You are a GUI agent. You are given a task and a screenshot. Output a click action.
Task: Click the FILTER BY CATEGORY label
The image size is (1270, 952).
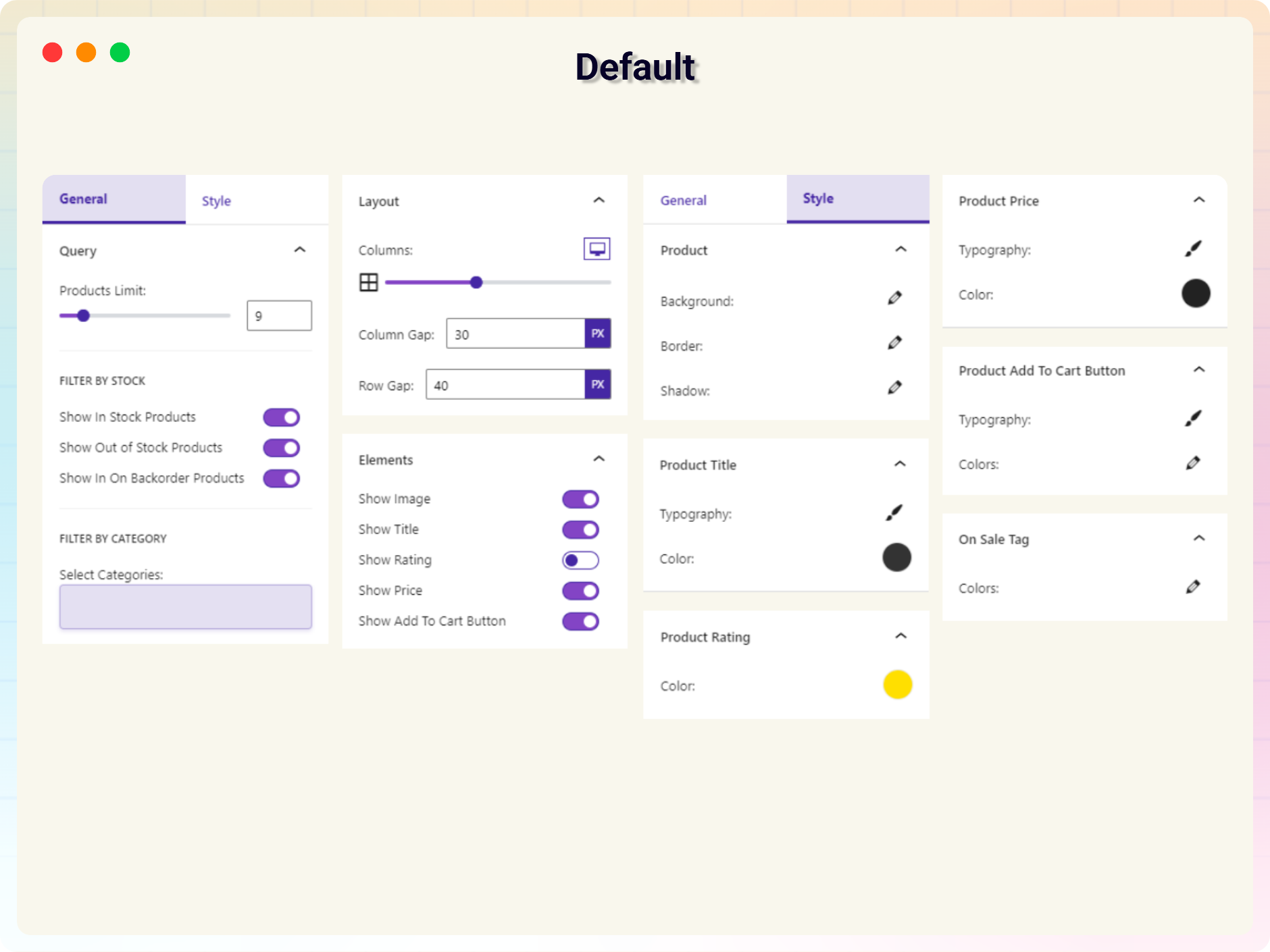(113, 539)
